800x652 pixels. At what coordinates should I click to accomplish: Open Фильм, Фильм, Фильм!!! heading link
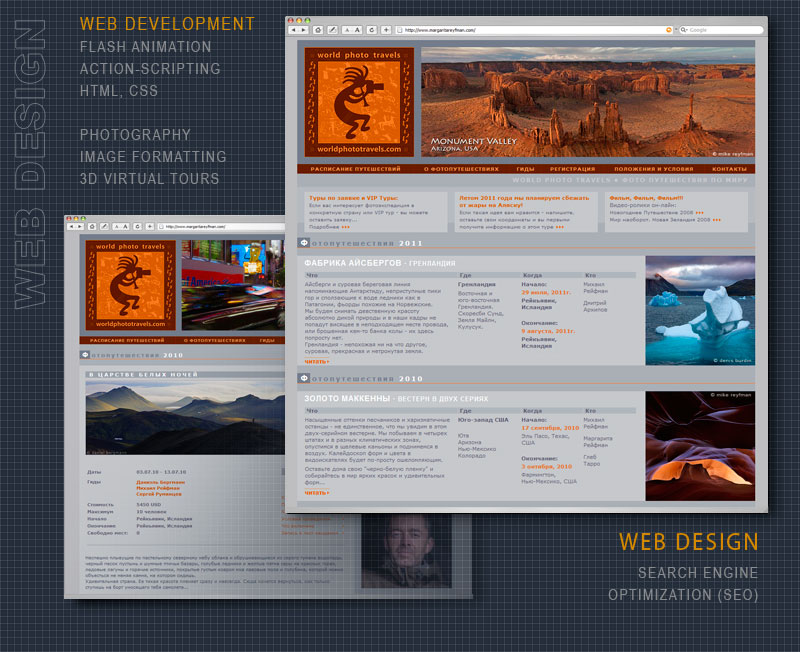coord(646,198)
